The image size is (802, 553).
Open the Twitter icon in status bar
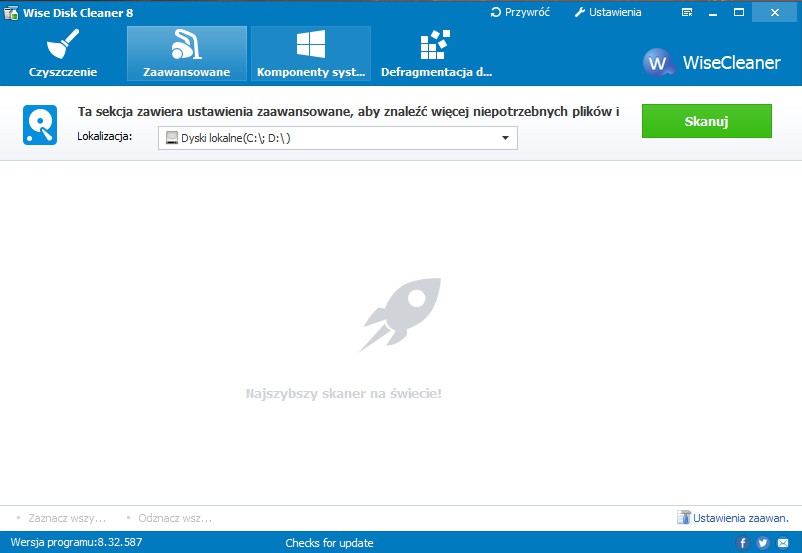763,543
